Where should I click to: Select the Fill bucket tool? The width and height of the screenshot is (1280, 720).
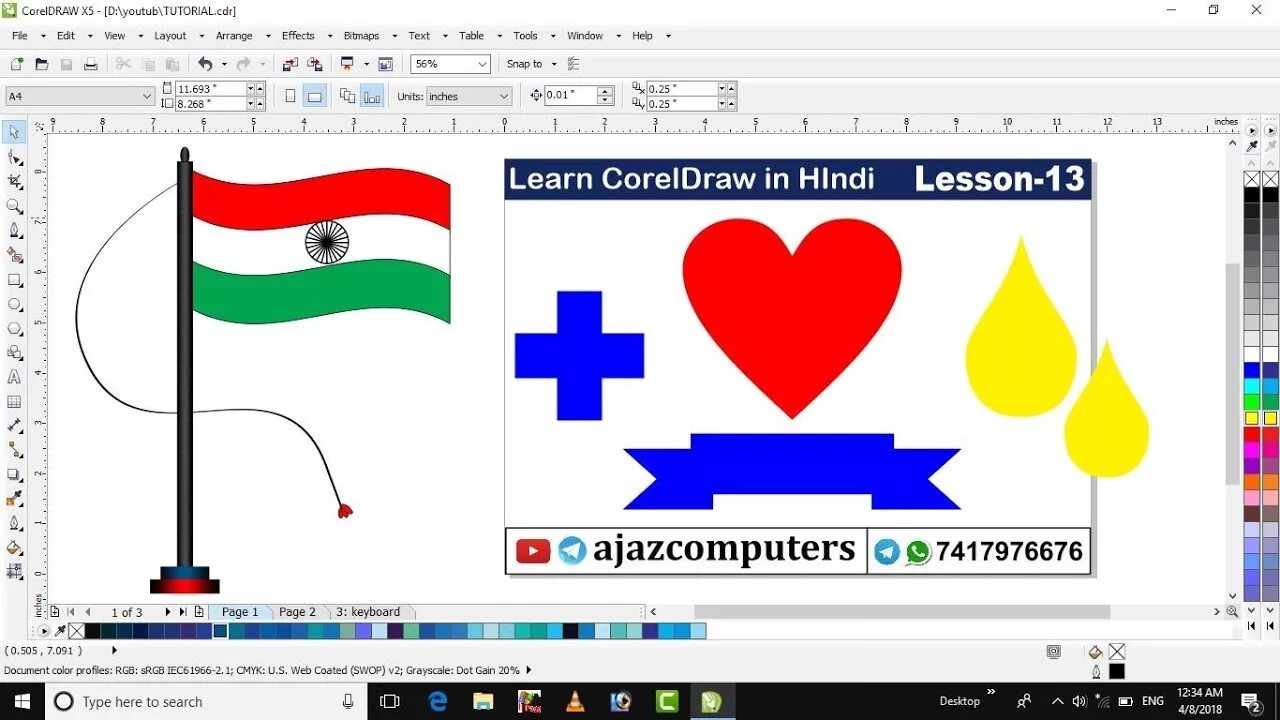(x=15, y=548)
